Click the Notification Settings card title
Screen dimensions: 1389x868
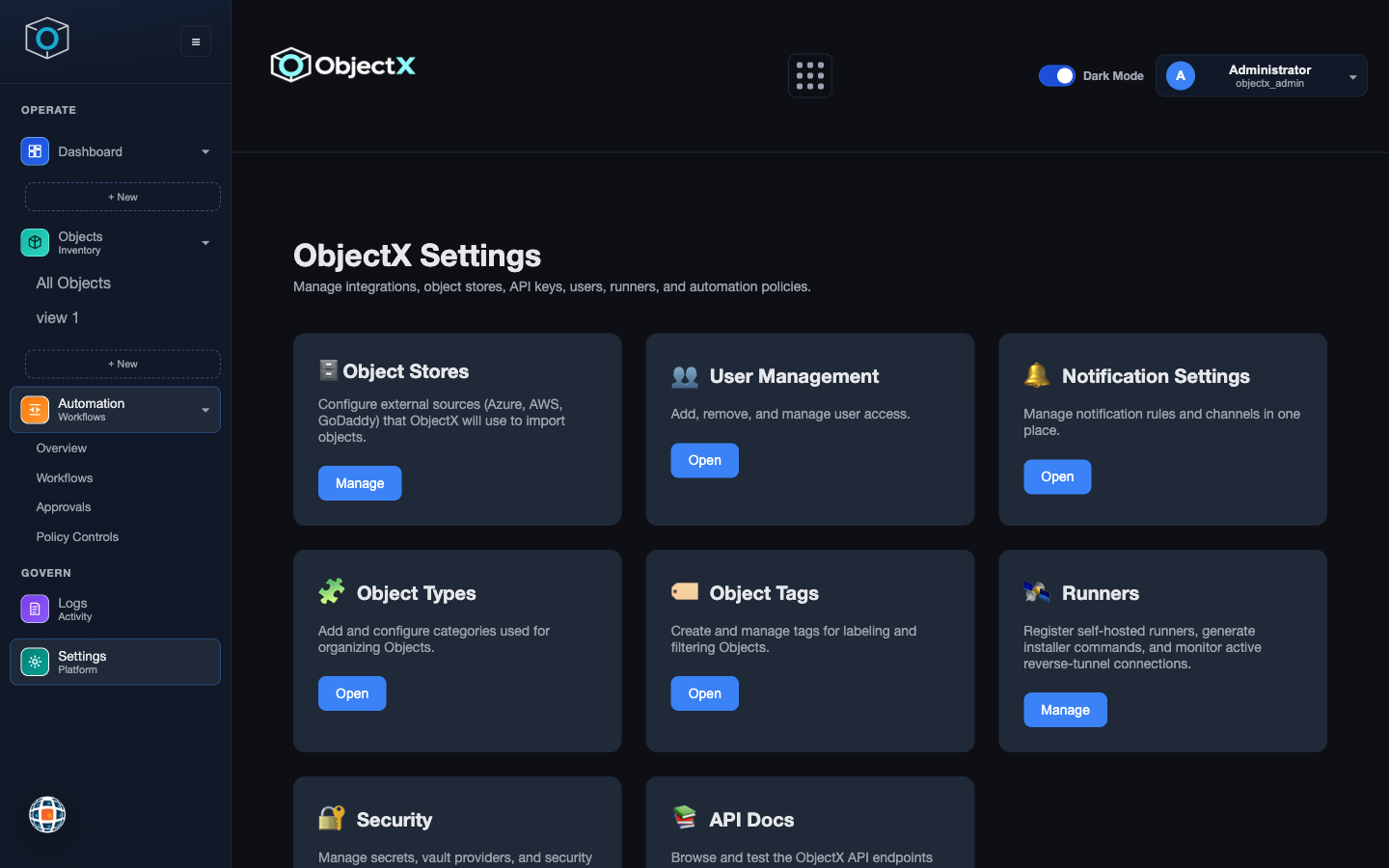pyautogui.click(x=1156, y=376)
